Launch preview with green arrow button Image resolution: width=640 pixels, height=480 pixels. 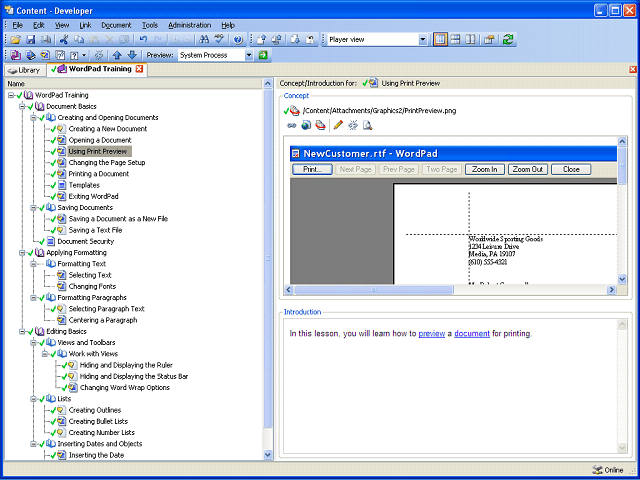pos(263,55)
